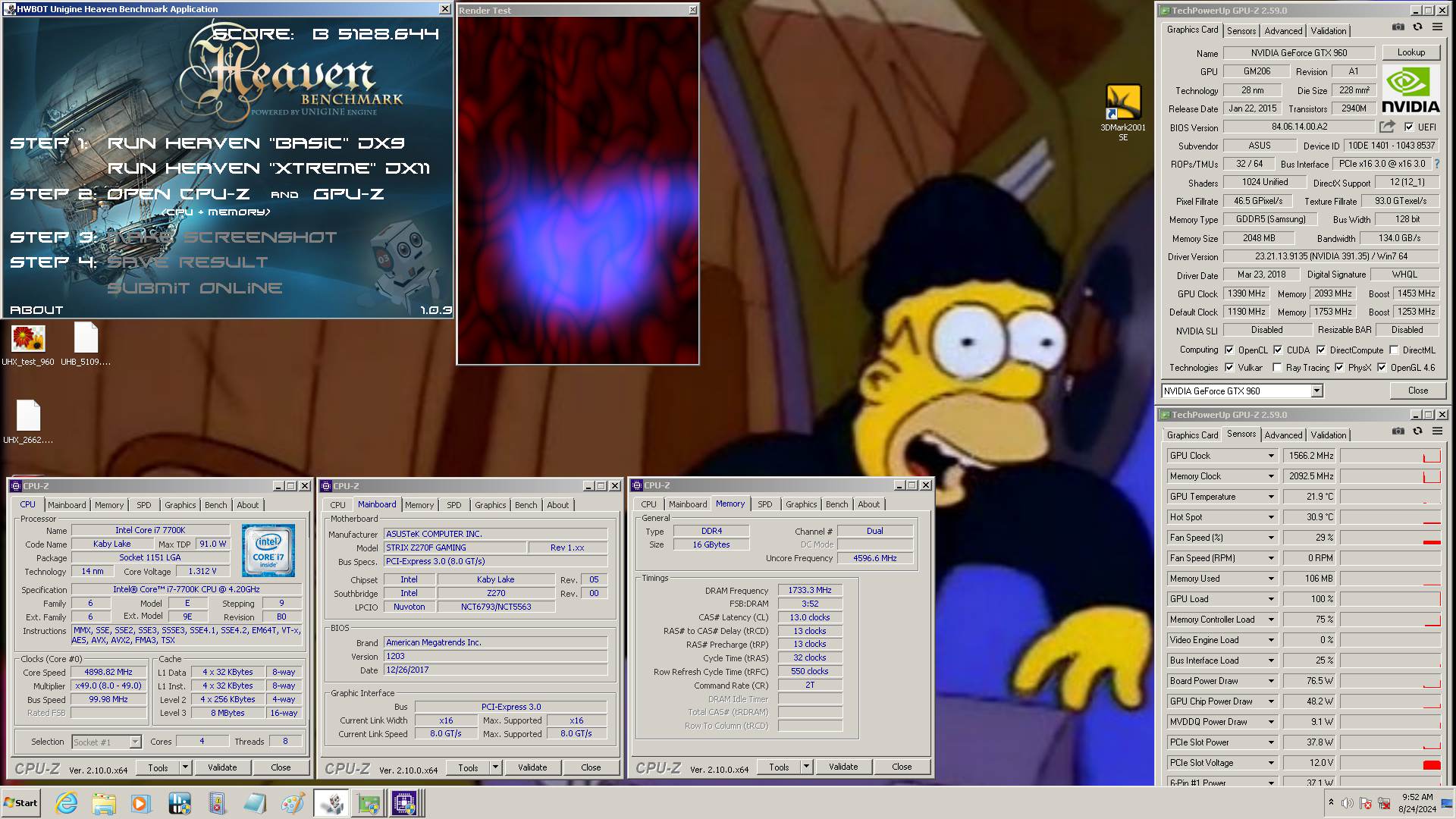Expand the Hot Spot sensor dropdown
This screenshot has width=1456, height=819.
click(1271, 517)
